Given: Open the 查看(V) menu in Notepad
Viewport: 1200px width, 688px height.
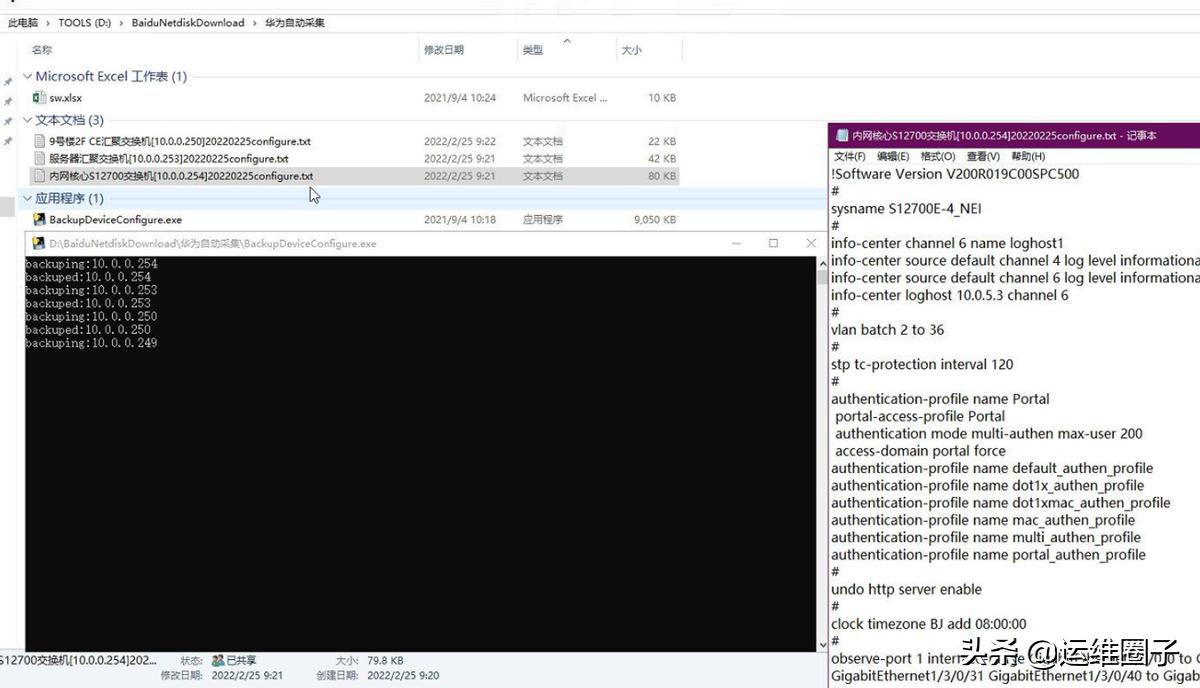Looking at the screenshot, I should point(983,156).
